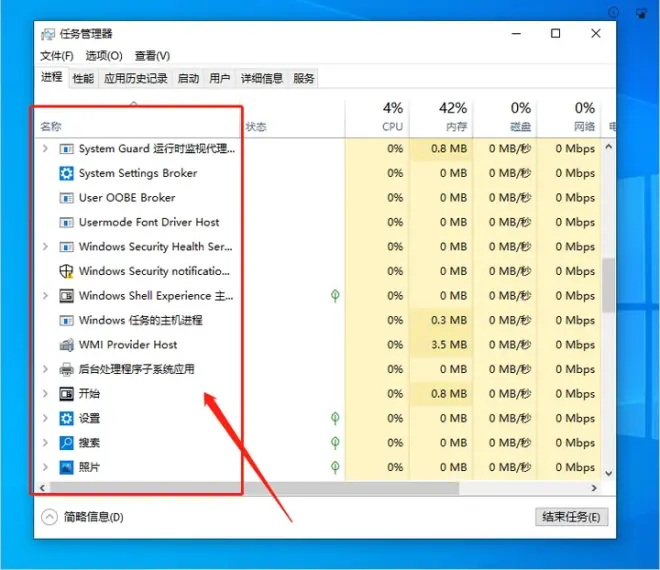Click the Windows 任务的主机进程 icon
Image resolution: width=660 pixels, height=570 pixels.
66,320
